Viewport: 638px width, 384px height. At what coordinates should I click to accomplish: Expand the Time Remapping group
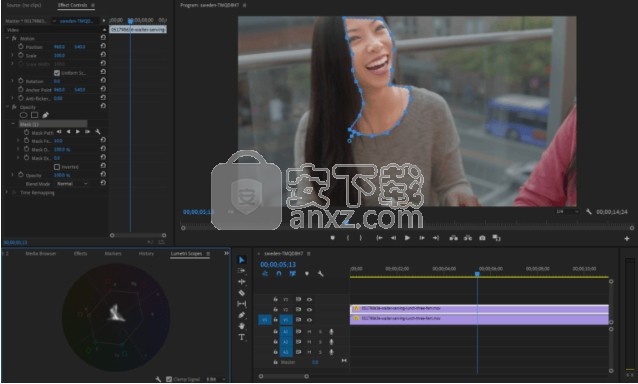pyautogui.click(x=7, y=192)
